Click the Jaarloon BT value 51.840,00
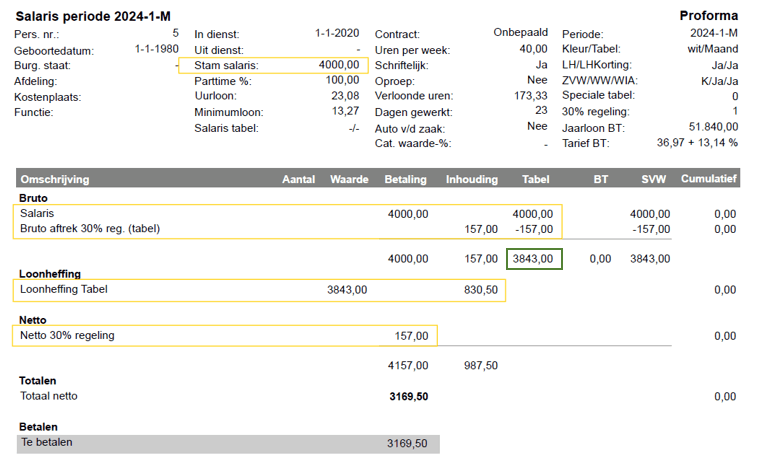The width and height of the screenshot is (768, 472). [713, 127]
